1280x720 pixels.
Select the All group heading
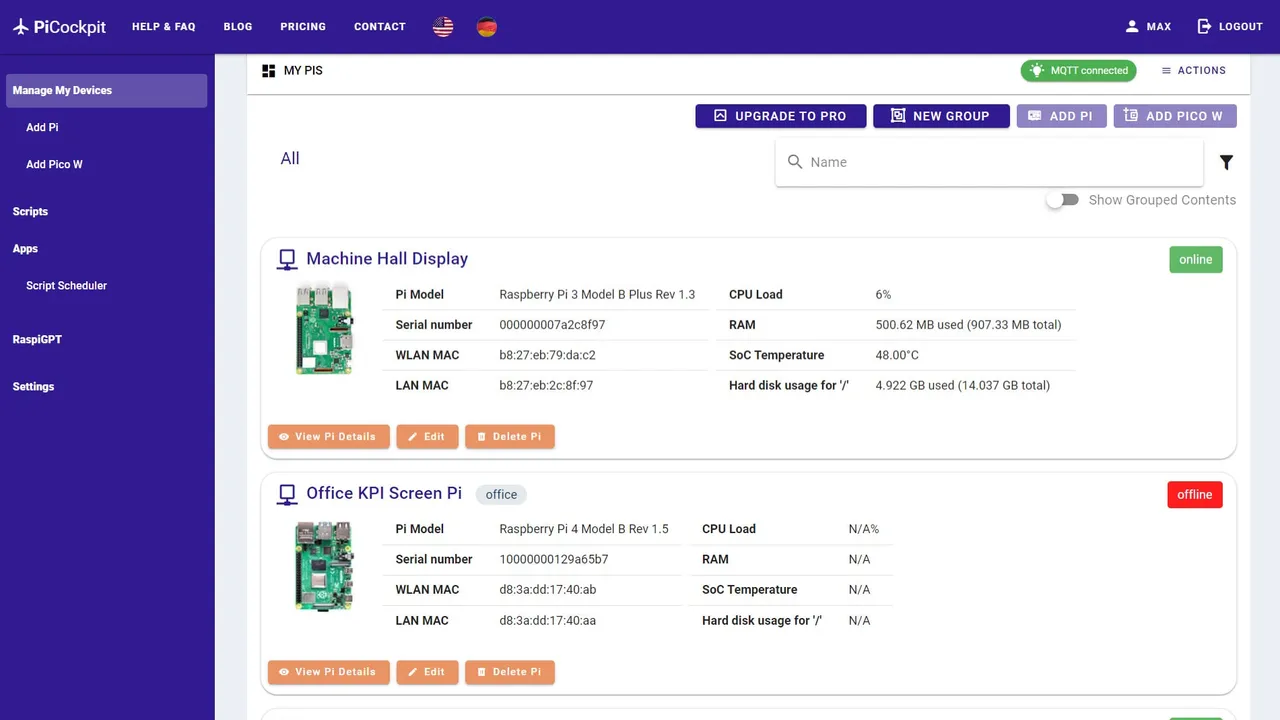pos(290,159)
